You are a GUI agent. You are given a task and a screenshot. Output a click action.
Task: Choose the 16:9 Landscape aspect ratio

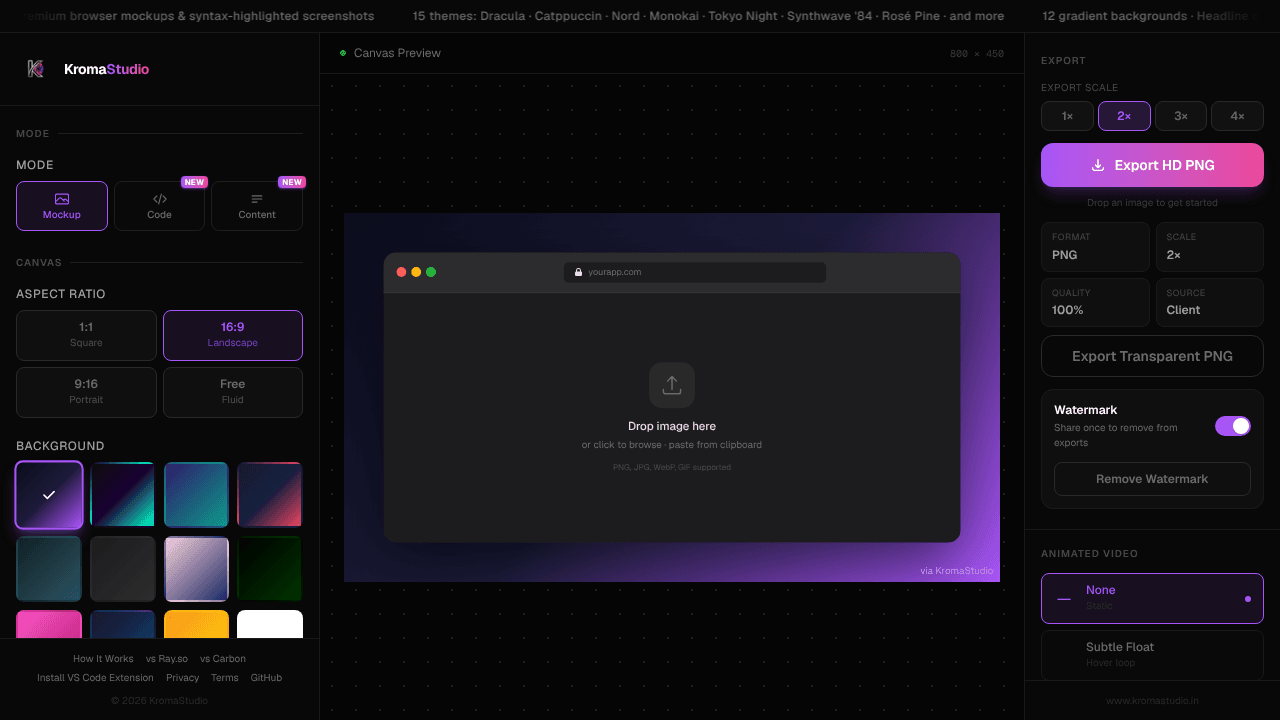[233, 335]
